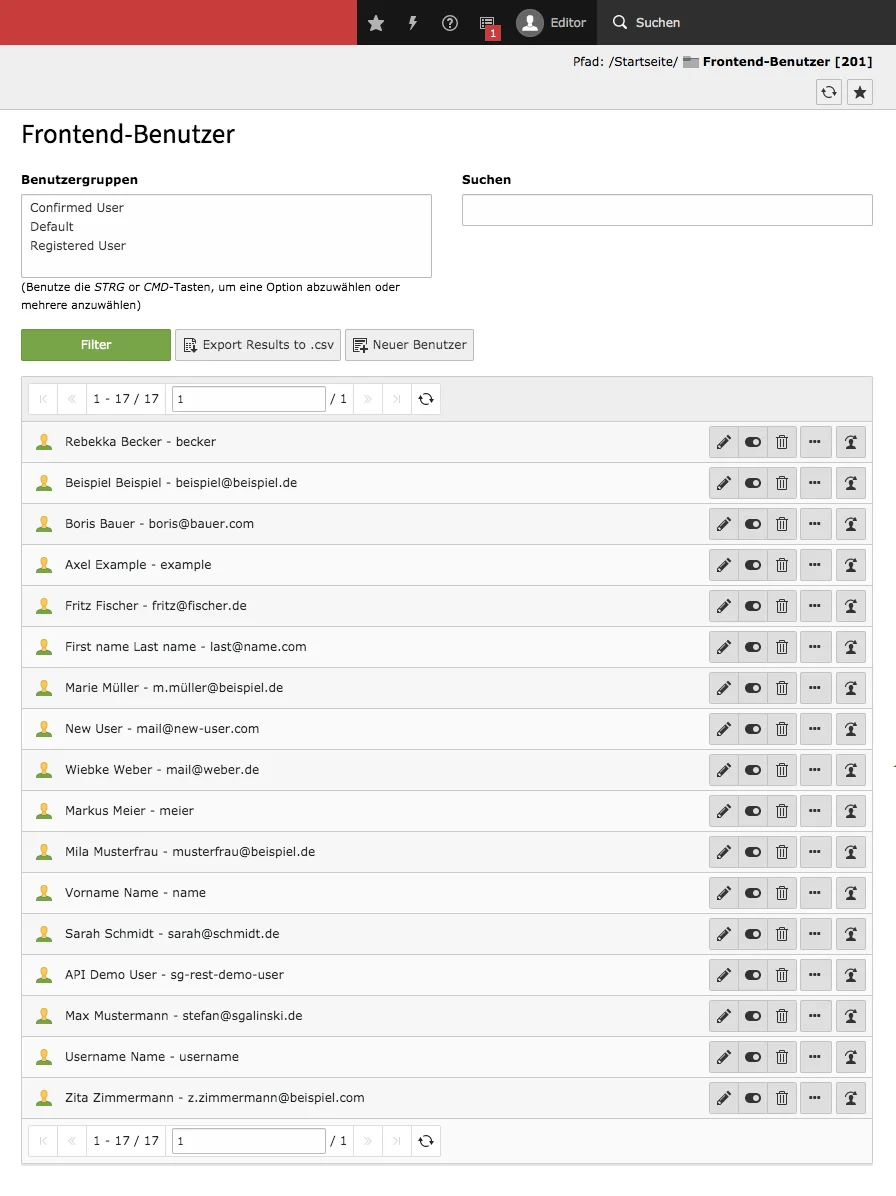
Task: Delete Boris Bauer using the trash icon
Action: (x=782, y=523)
